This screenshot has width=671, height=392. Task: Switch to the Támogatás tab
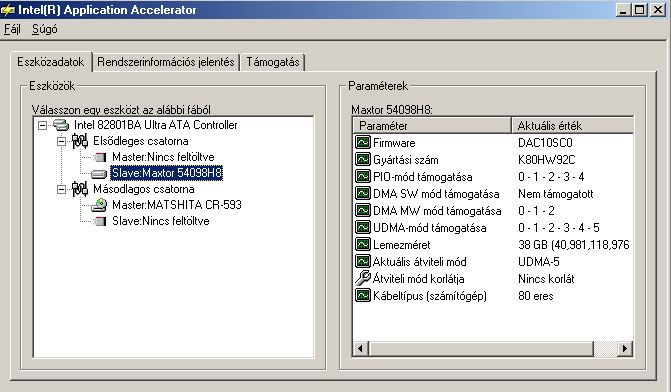click(x=273, y=62)
